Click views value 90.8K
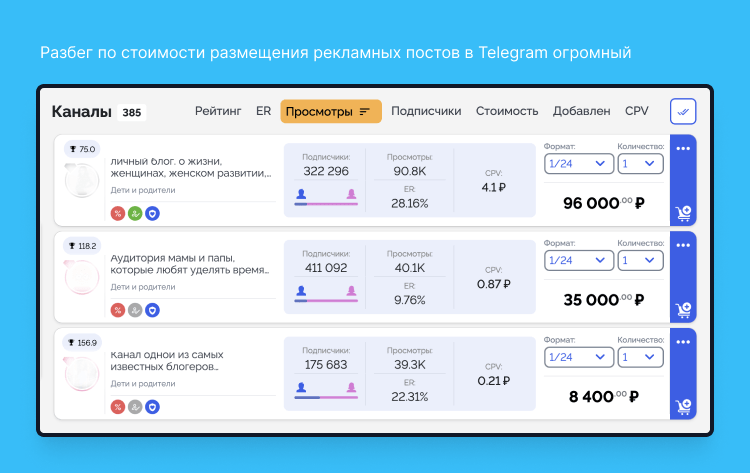This screenshot has height=473, width=750. point(409,171)
